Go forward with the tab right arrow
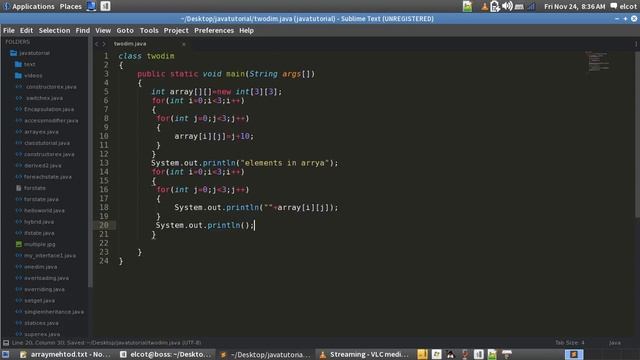This screenshot has height=360, width=640. 104,44
